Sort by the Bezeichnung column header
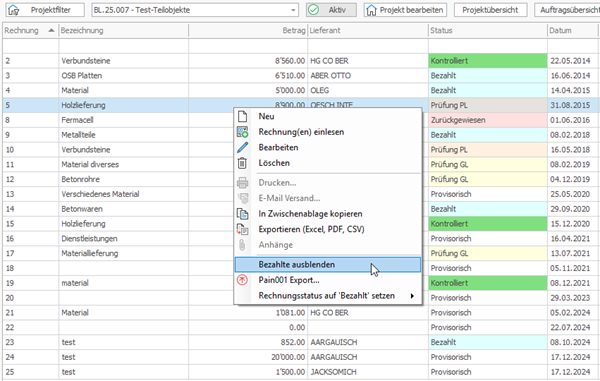This screenshot has width=600, height=381. (x=123, y=31)
